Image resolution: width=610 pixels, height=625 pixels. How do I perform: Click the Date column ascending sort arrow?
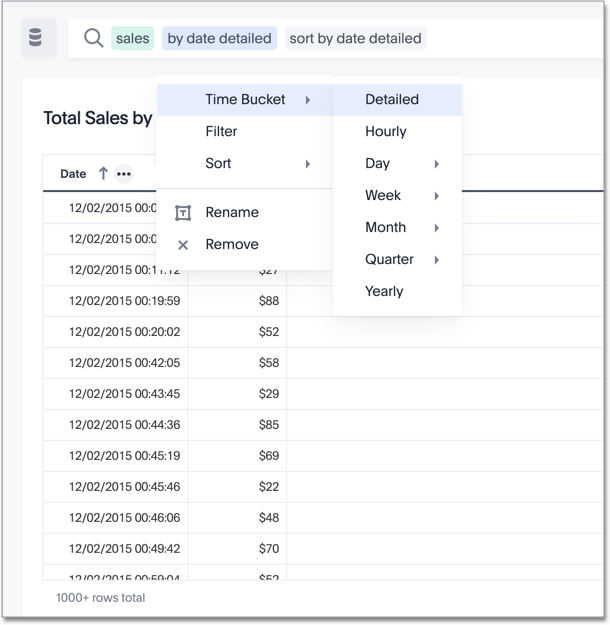tap(103, 174)
